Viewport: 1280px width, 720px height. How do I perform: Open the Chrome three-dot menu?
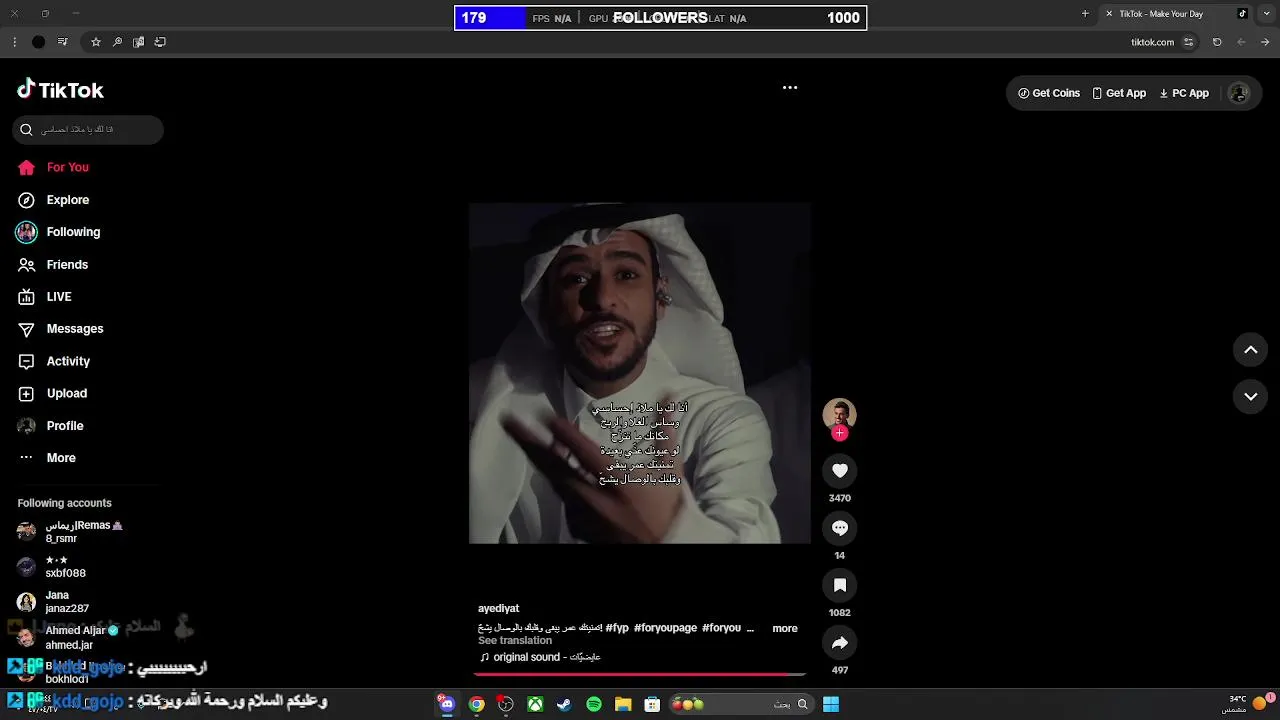(14, 42)
